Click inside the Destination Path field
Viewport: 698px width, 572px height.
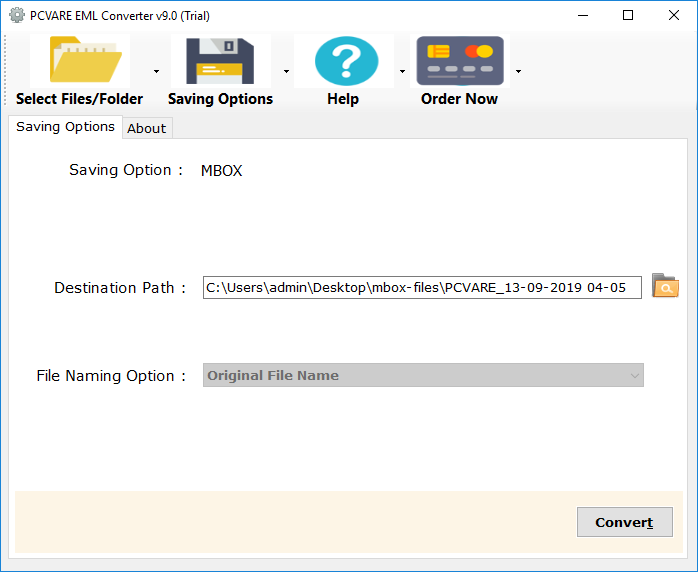pyautogui.click(x=422, y=288)
